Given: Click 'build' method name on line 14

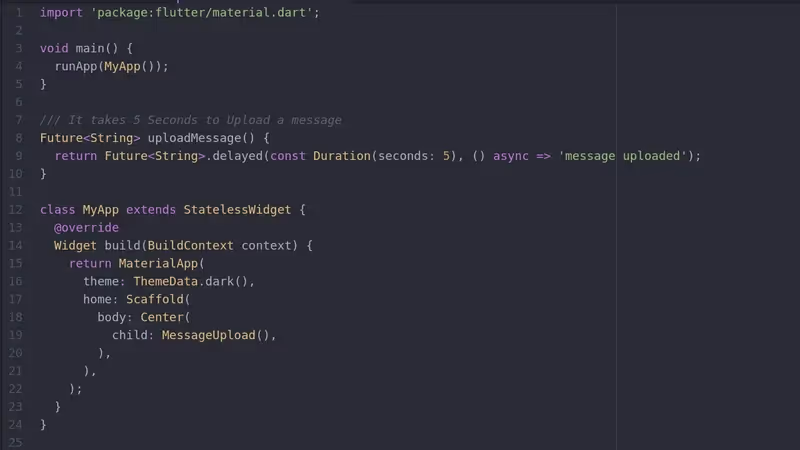Looking at the screenshot, I should click(x=122, y=245).
